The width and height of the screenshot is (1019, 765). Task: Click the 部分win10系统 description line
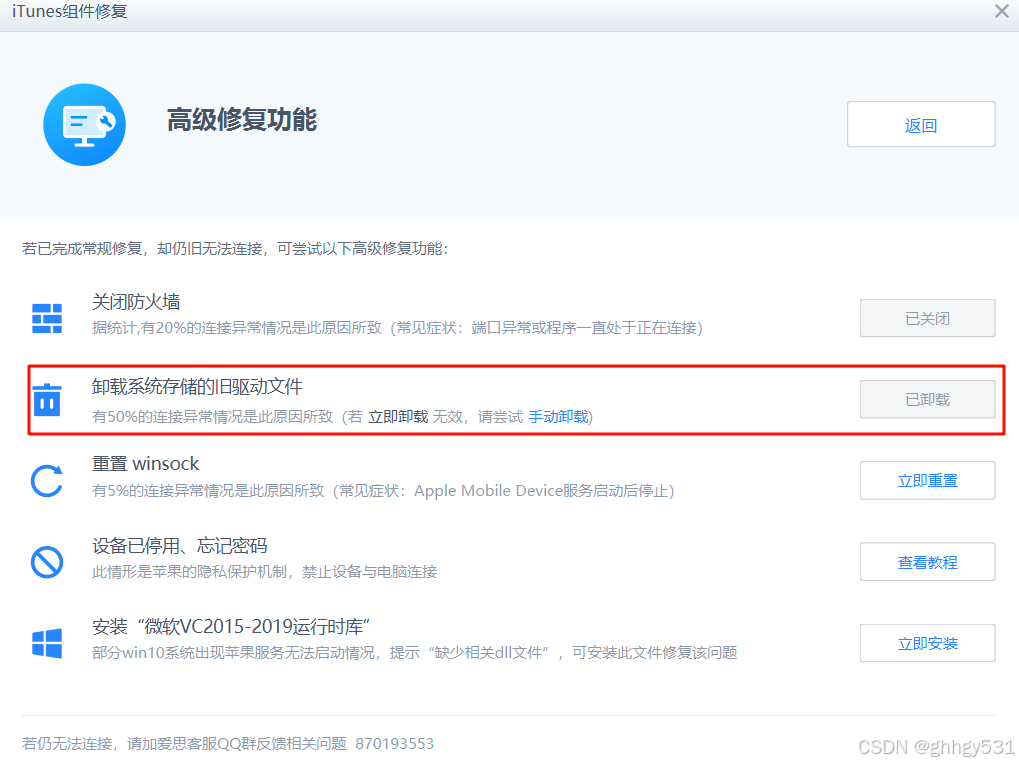click(415, 653)
